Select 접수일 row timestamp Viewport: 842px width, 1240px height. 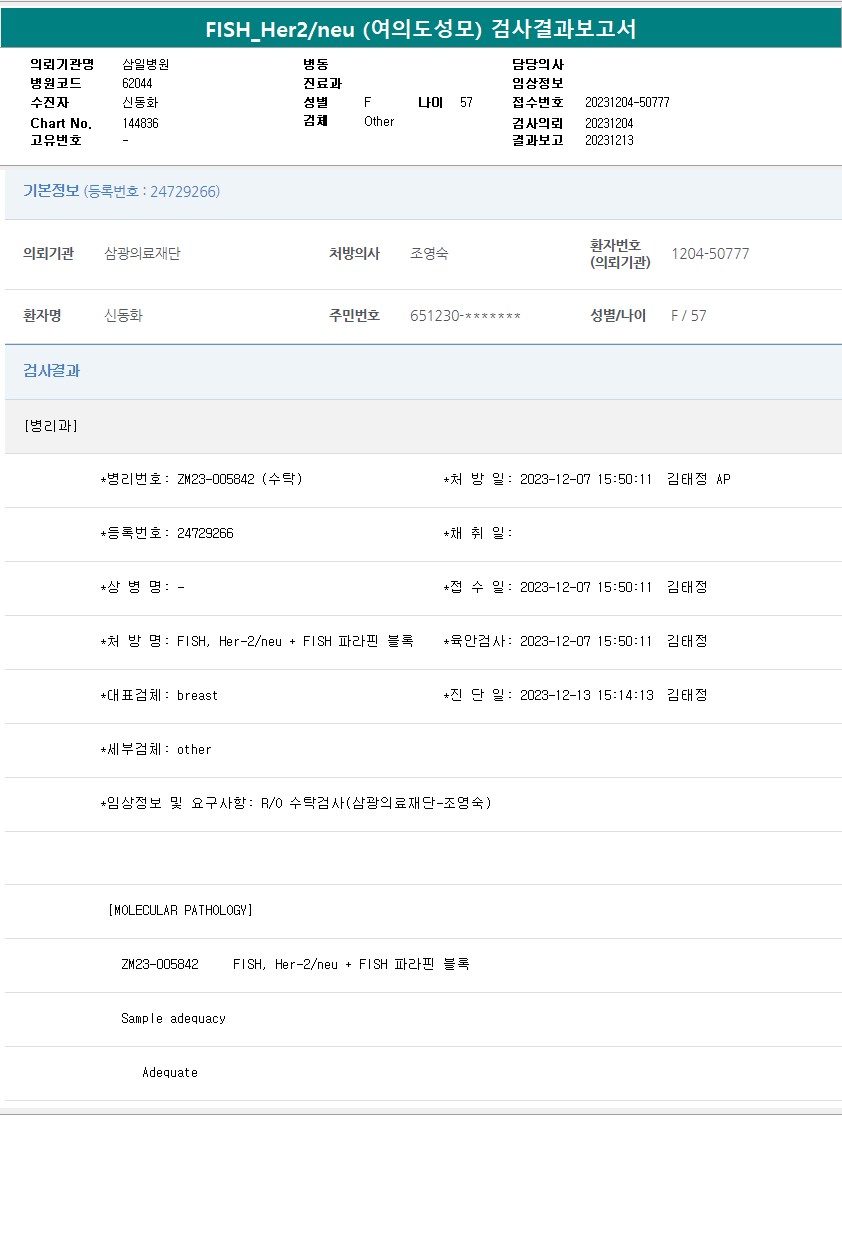click(x=586, y=587)
